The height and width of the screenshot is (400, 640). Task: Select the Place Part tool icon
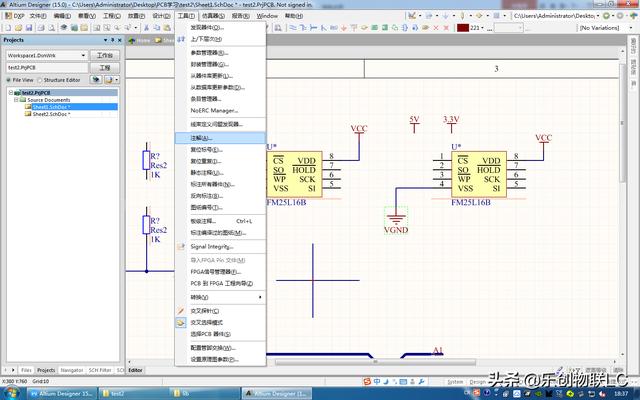click(x=364, y=28)
